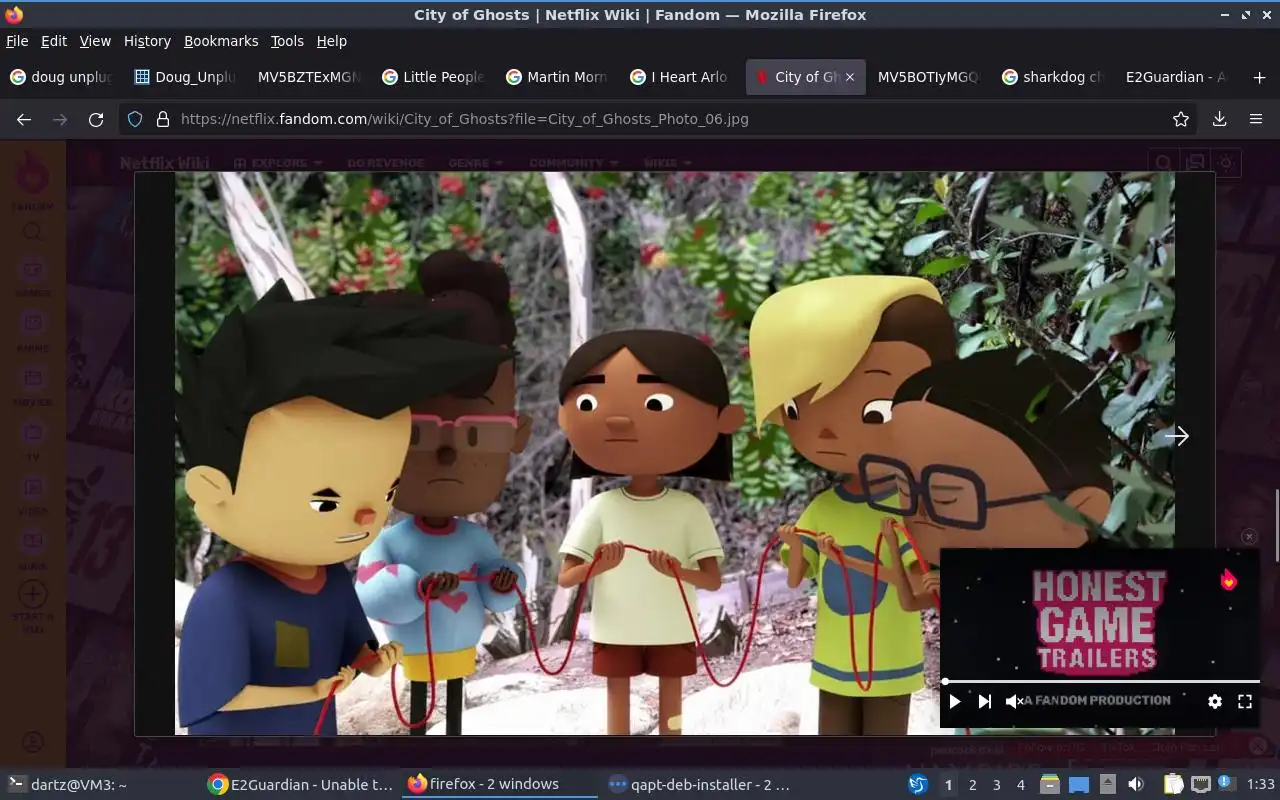Open the Bookmarks menu
This screenshot has height=800, width=1280.
tap(221, 41)
